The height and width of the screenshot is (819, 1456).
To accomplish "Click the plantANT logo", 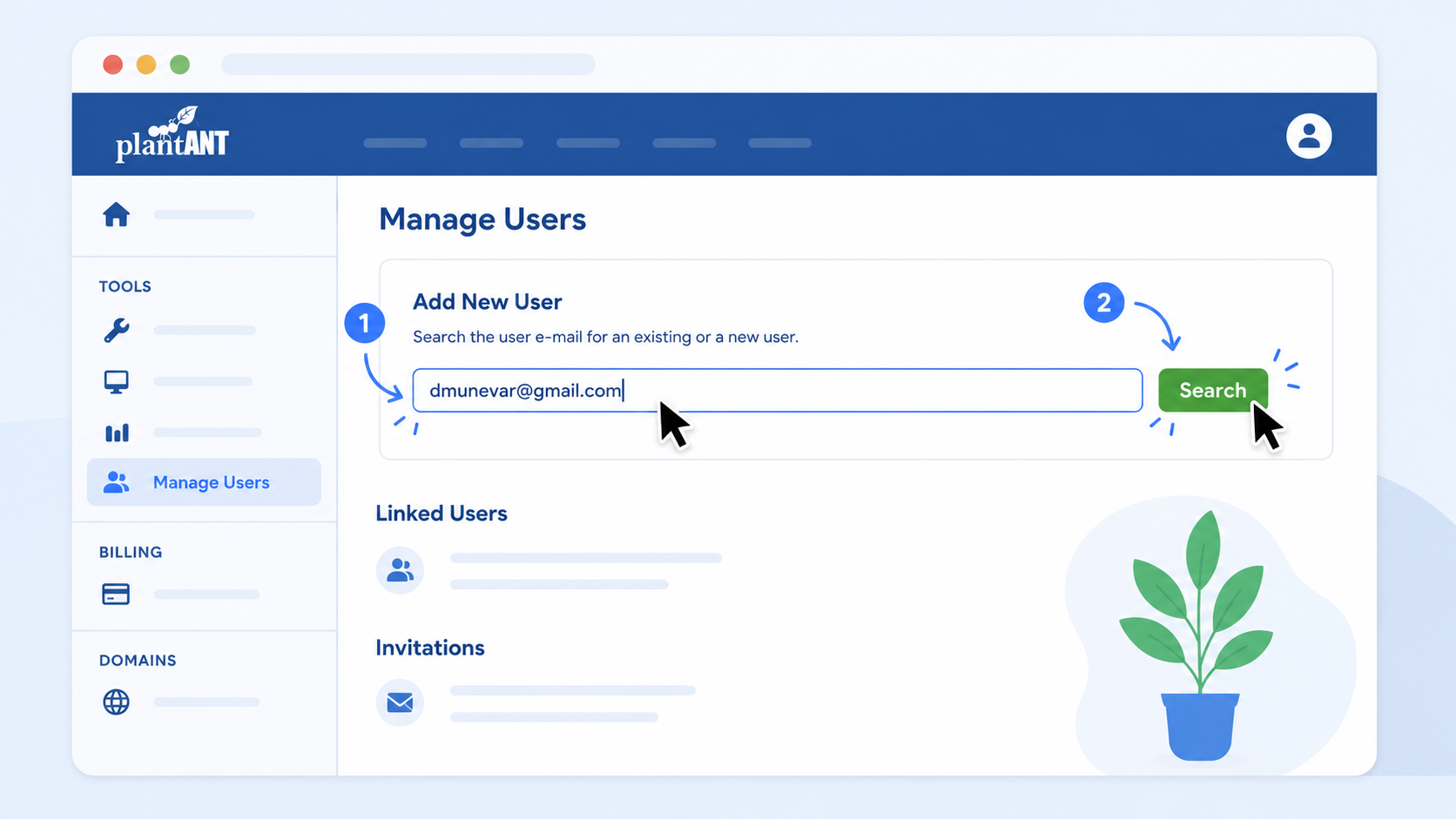I will [172, 135].
